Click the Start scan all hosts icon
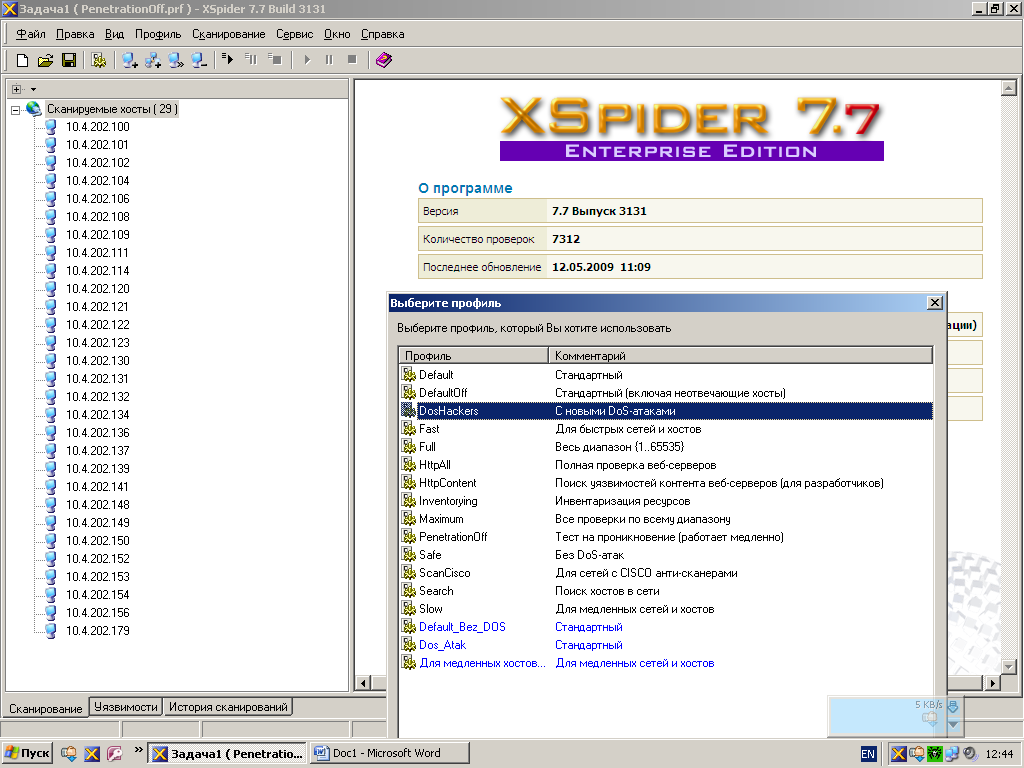The image size is (1024, 768). click(x=228, y=60)
